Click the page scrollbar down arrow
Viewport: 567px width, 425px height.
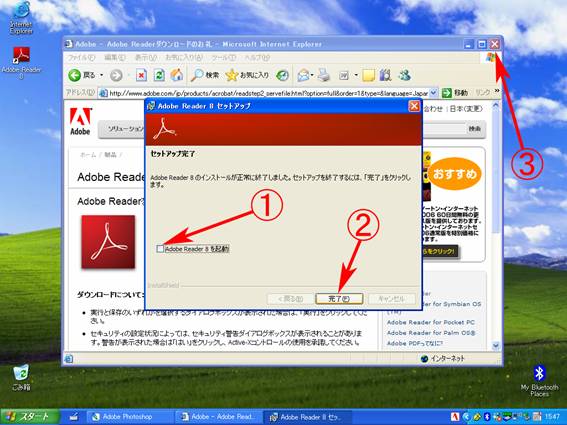(495, 346)
